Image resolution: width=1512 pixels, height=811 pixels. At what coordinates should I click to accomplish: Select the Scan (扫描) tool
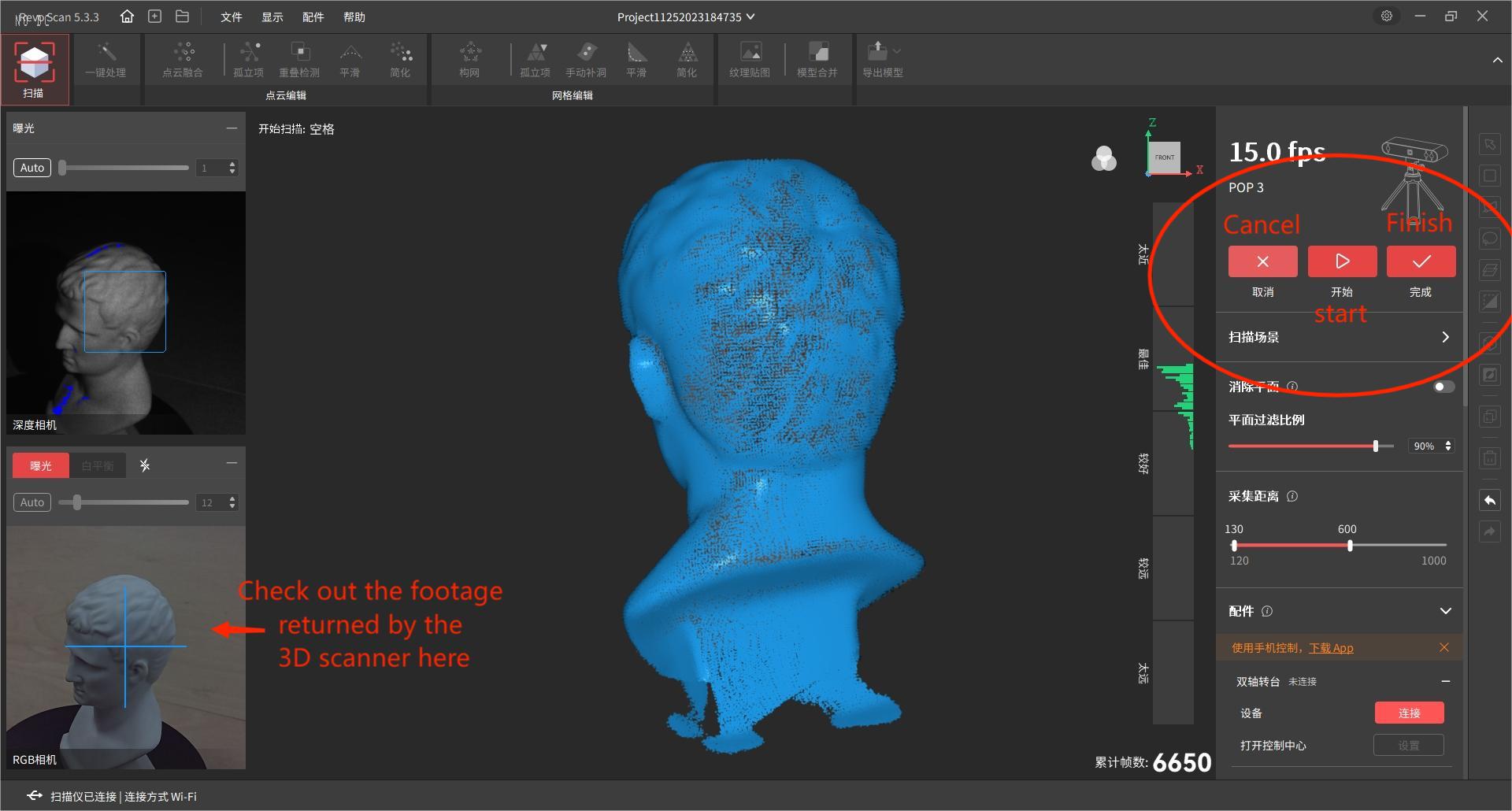[x=34, y=70]
